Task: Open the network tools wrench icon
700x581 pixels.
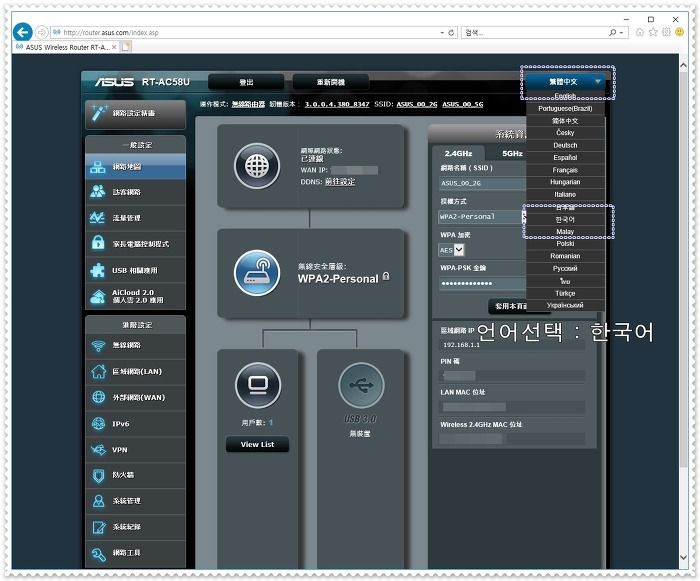Action: click(98, 554)
